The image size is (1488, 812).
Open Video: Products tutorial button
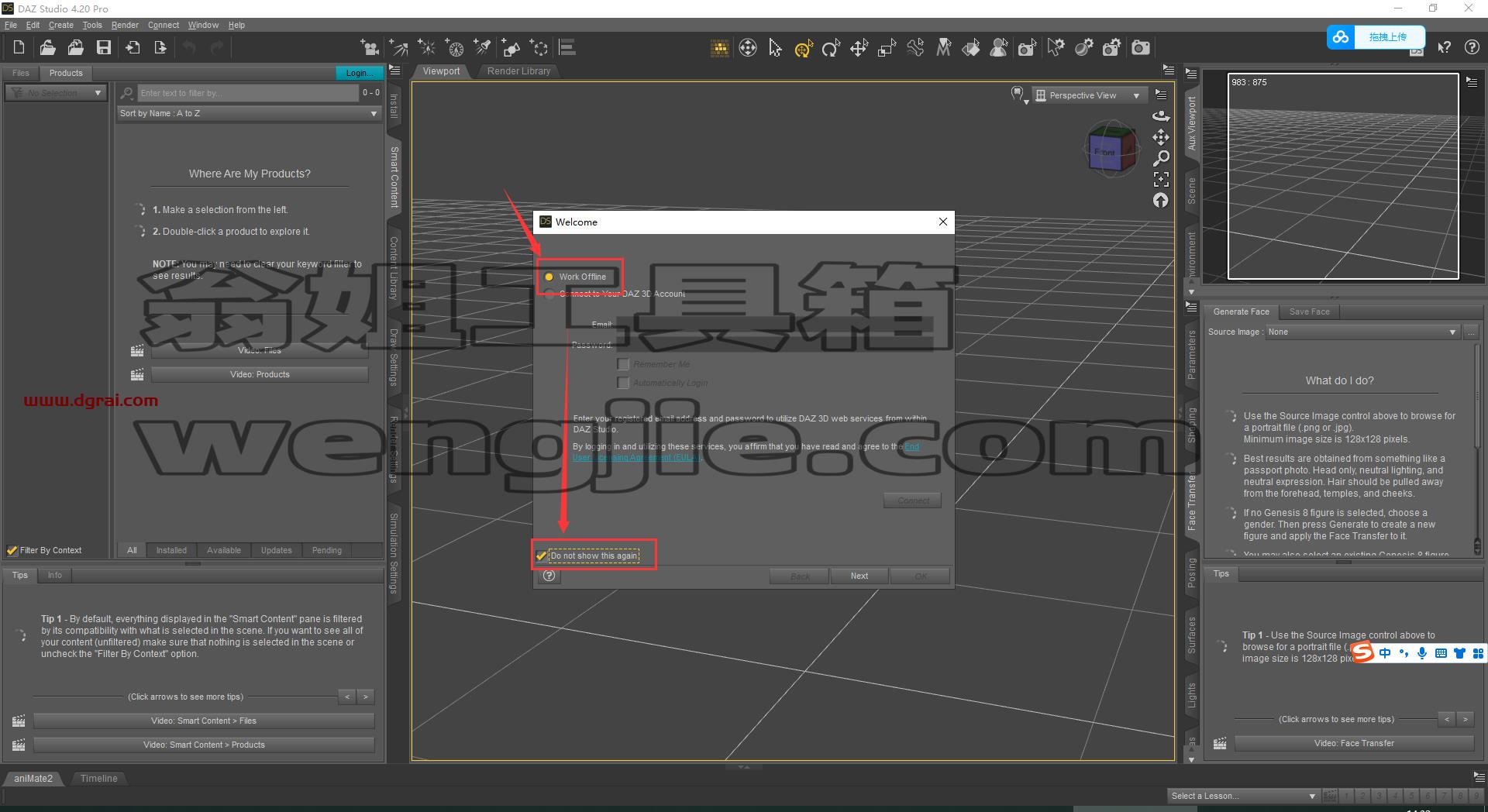click(x=260, y=374)
